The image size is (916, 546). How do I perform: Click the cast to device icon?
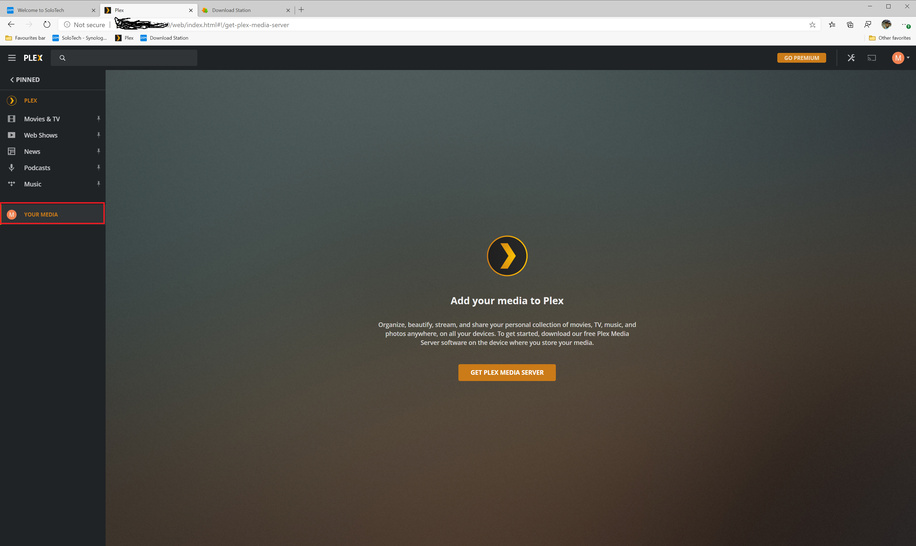(872, 58)
